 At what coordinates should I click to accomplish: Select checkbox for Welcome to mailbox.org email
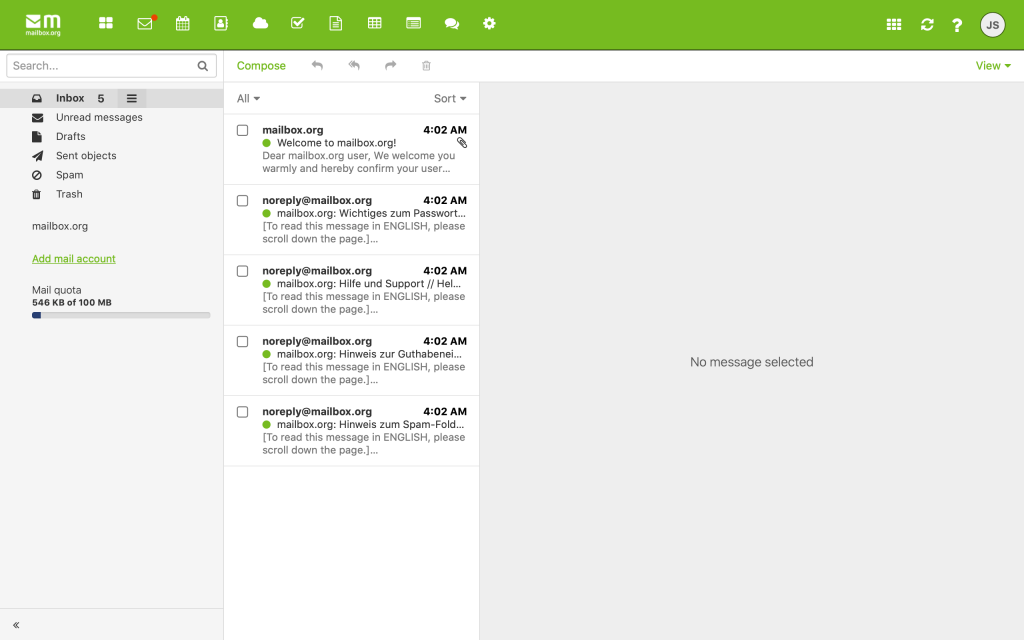[x=242, y=130]
